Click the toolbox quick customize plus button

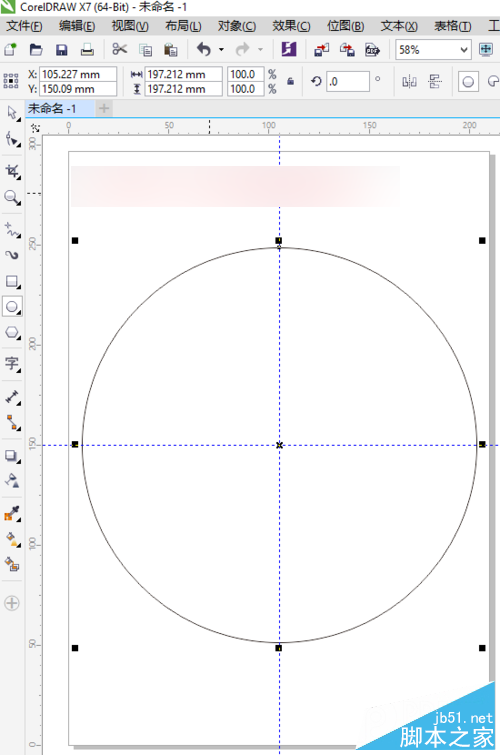(x=12, y=603)
